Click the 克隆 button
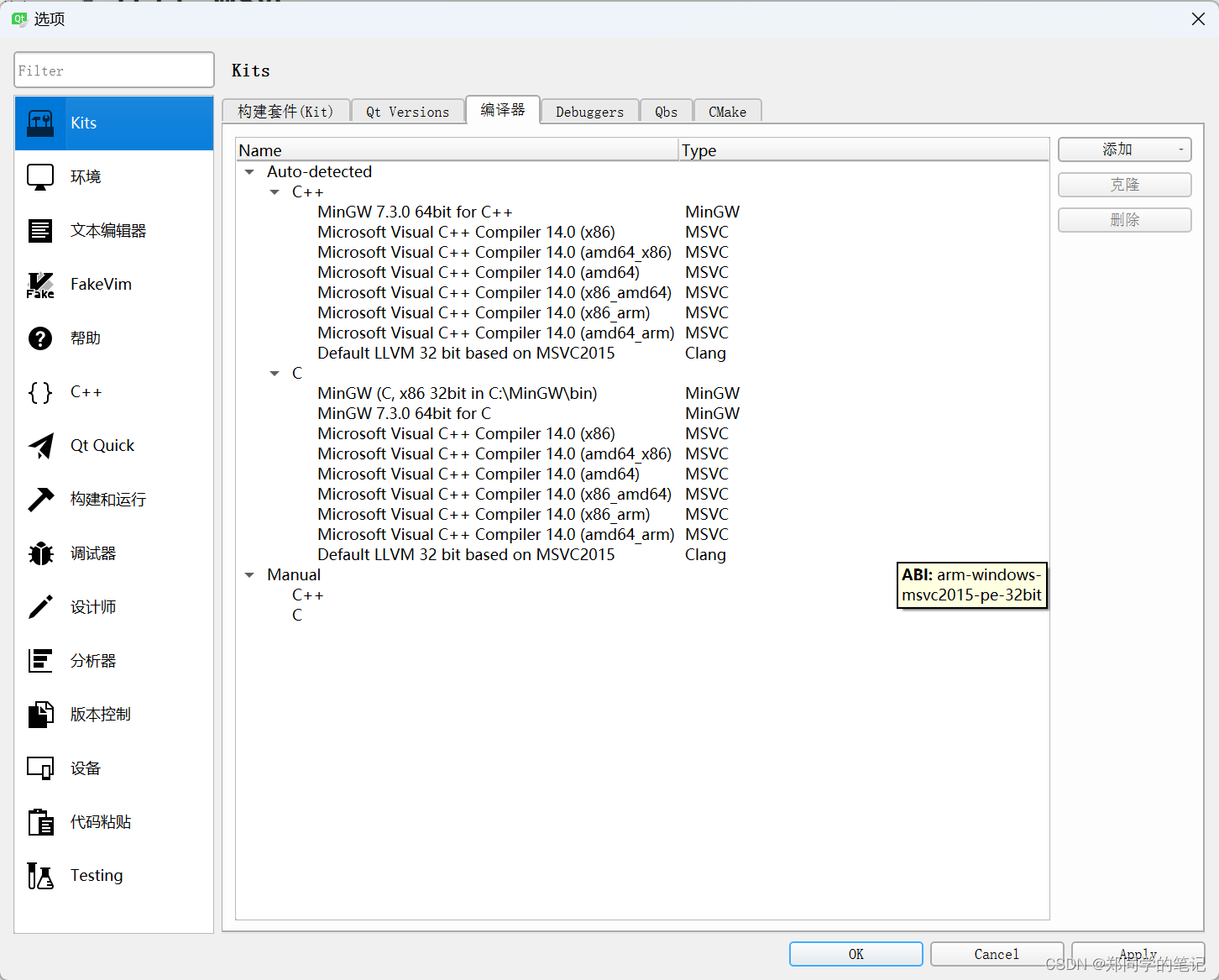 (1124, 185)
